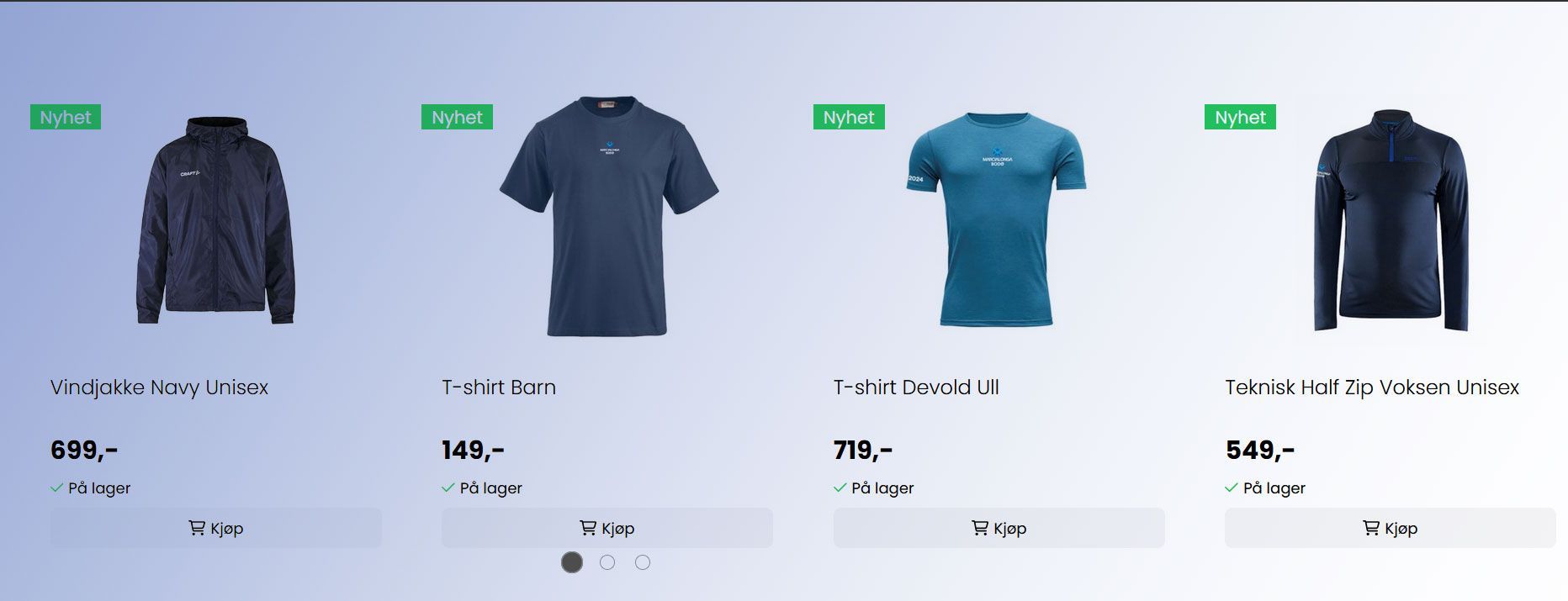The width and height of the screenshot is (1568, 601).
Task: Click Kjøp under Teknisk Half Zip Voksen Unisex
Action: (x=1390, y=528)
